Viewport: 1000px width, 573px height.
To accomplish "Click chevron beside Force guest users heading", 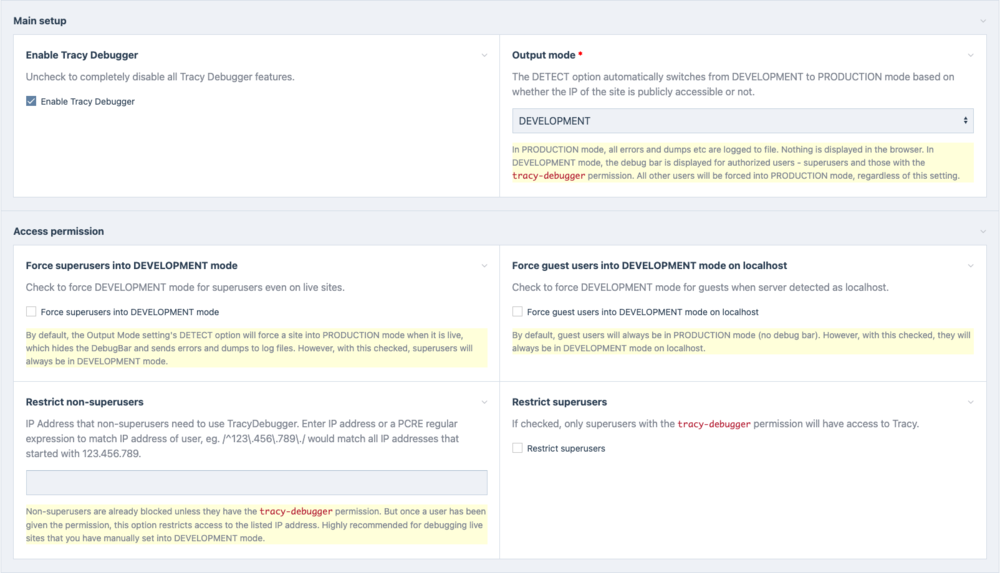I will pyautogui.click(x=970, y=265).
